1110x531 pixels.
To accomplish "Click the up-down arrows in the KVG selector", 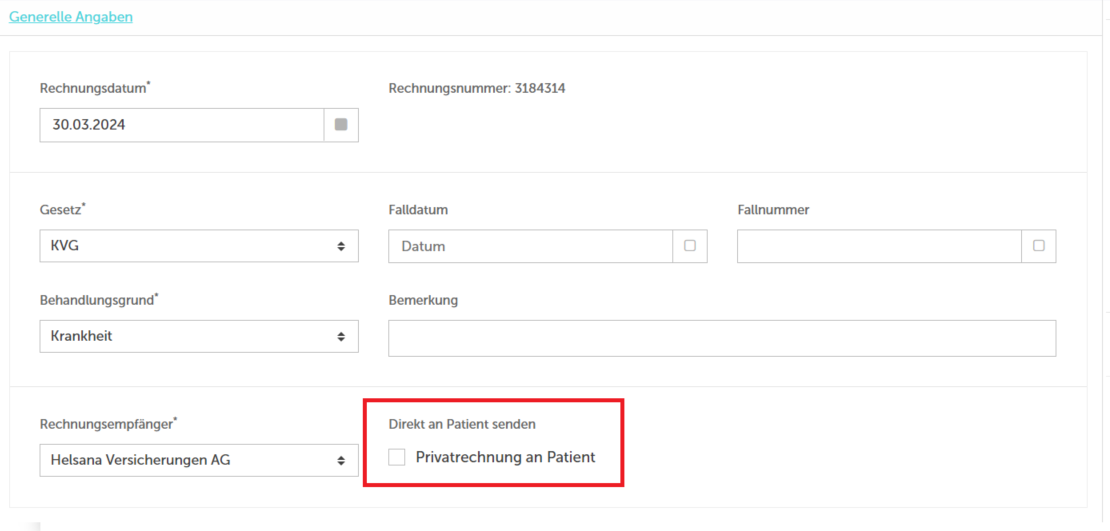I will pyautogui.click(x=341, y=246).
